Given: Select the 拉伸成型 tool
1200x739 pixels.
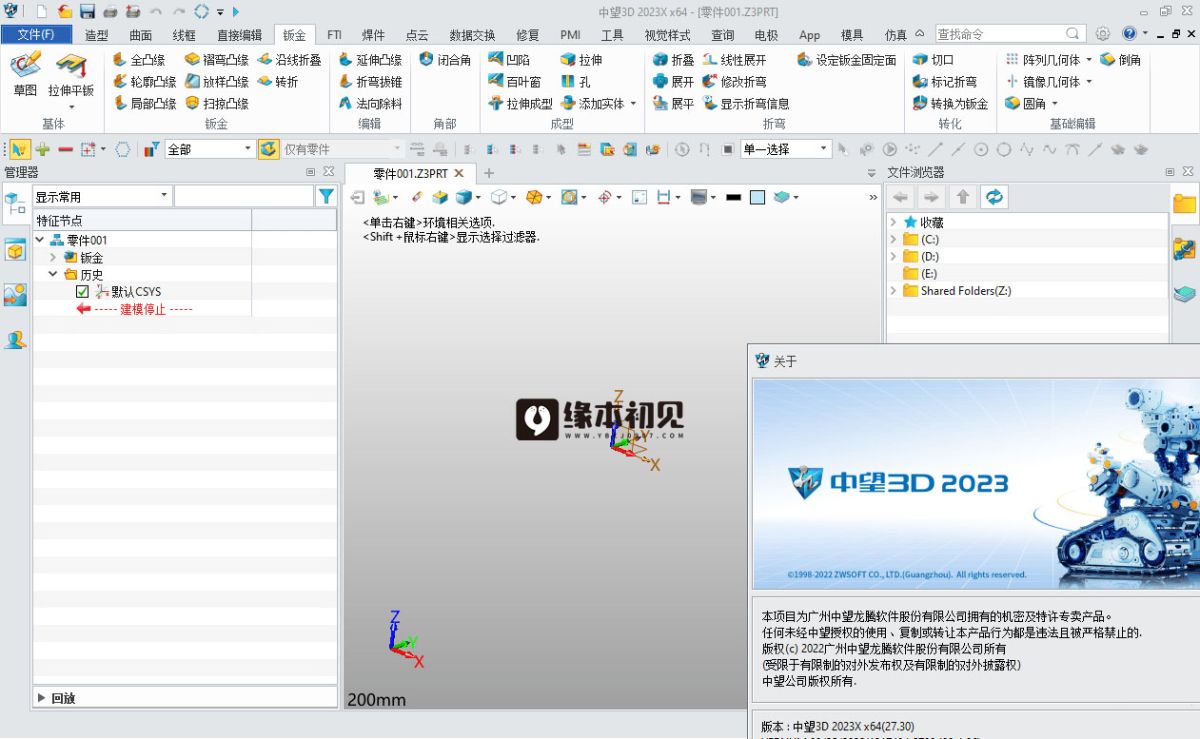Looking at the screenshot, I should 520,103.
